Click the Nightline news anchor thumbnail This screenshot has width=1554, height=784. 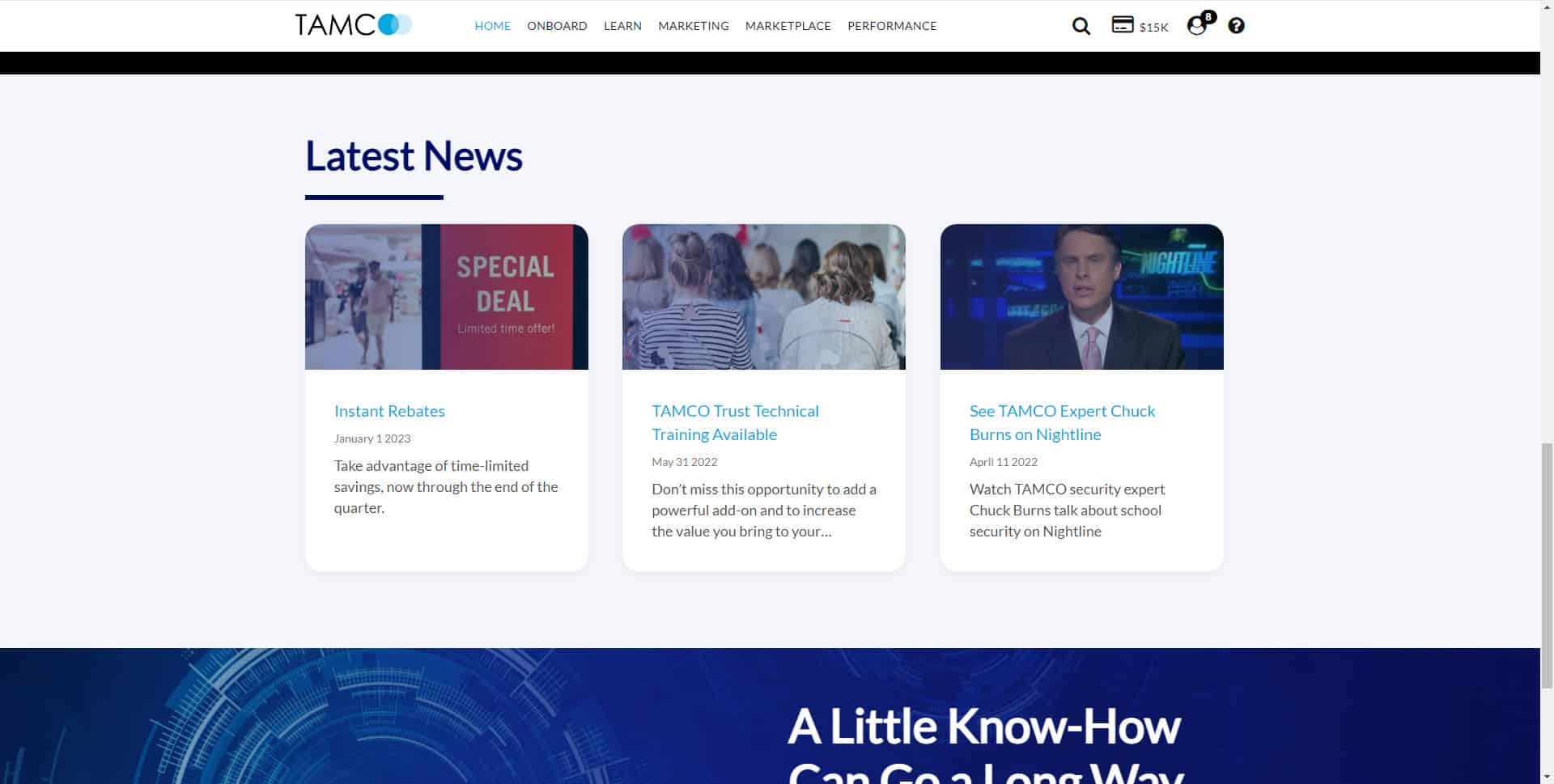tap(1081, 297)
